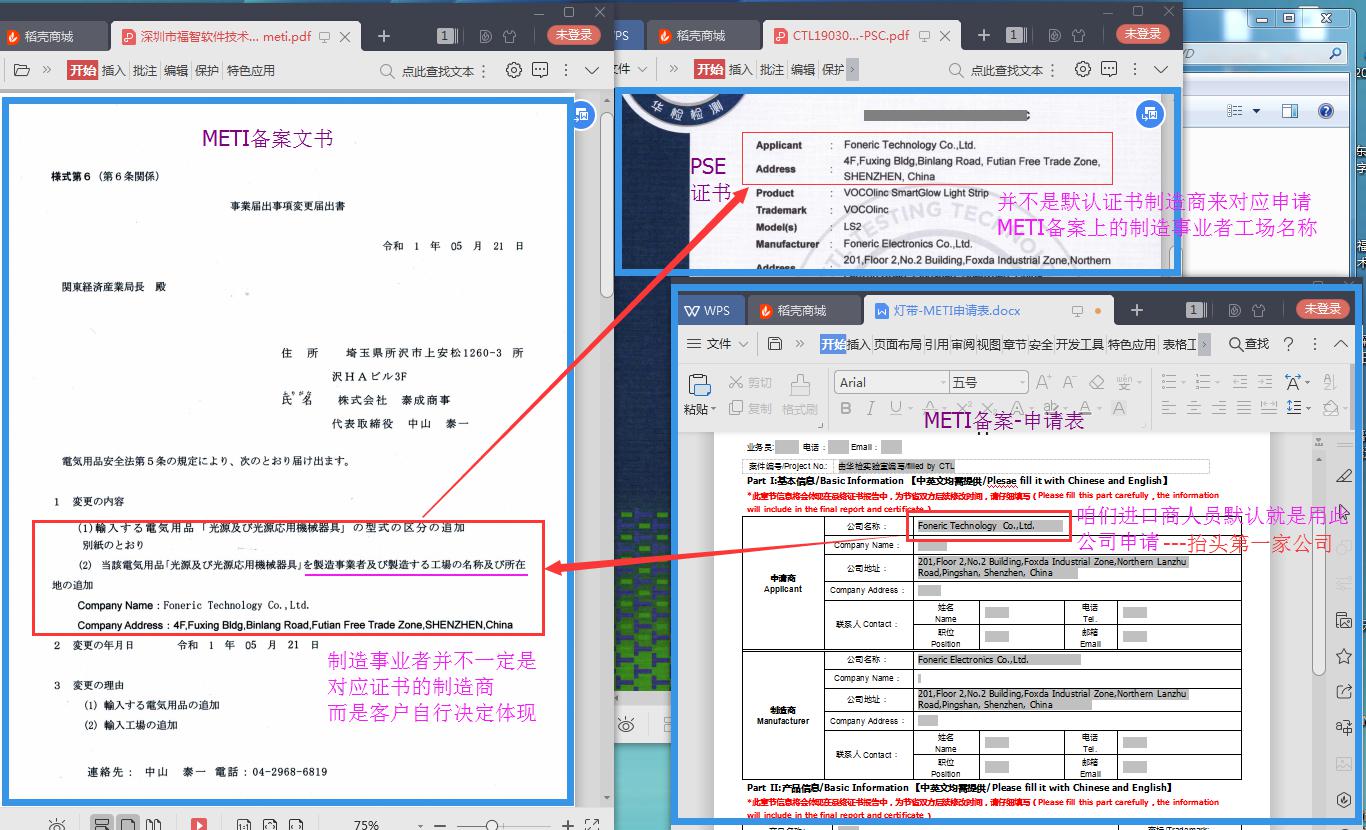Click 开始 button in meti.pdf toolbar
Image resolution: width=1366 pixels, height=830 pixels.
tap(82, 71)
